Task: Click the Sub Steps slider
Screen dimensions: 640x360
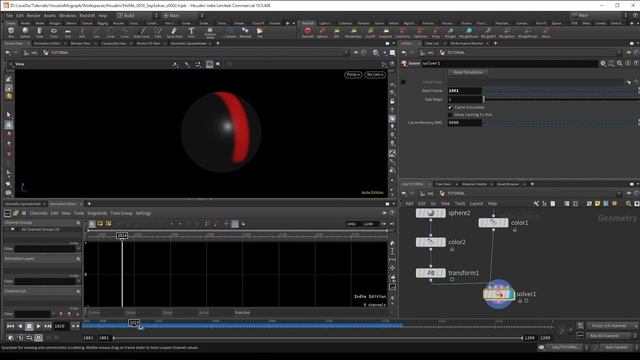Action: [560, 99]
